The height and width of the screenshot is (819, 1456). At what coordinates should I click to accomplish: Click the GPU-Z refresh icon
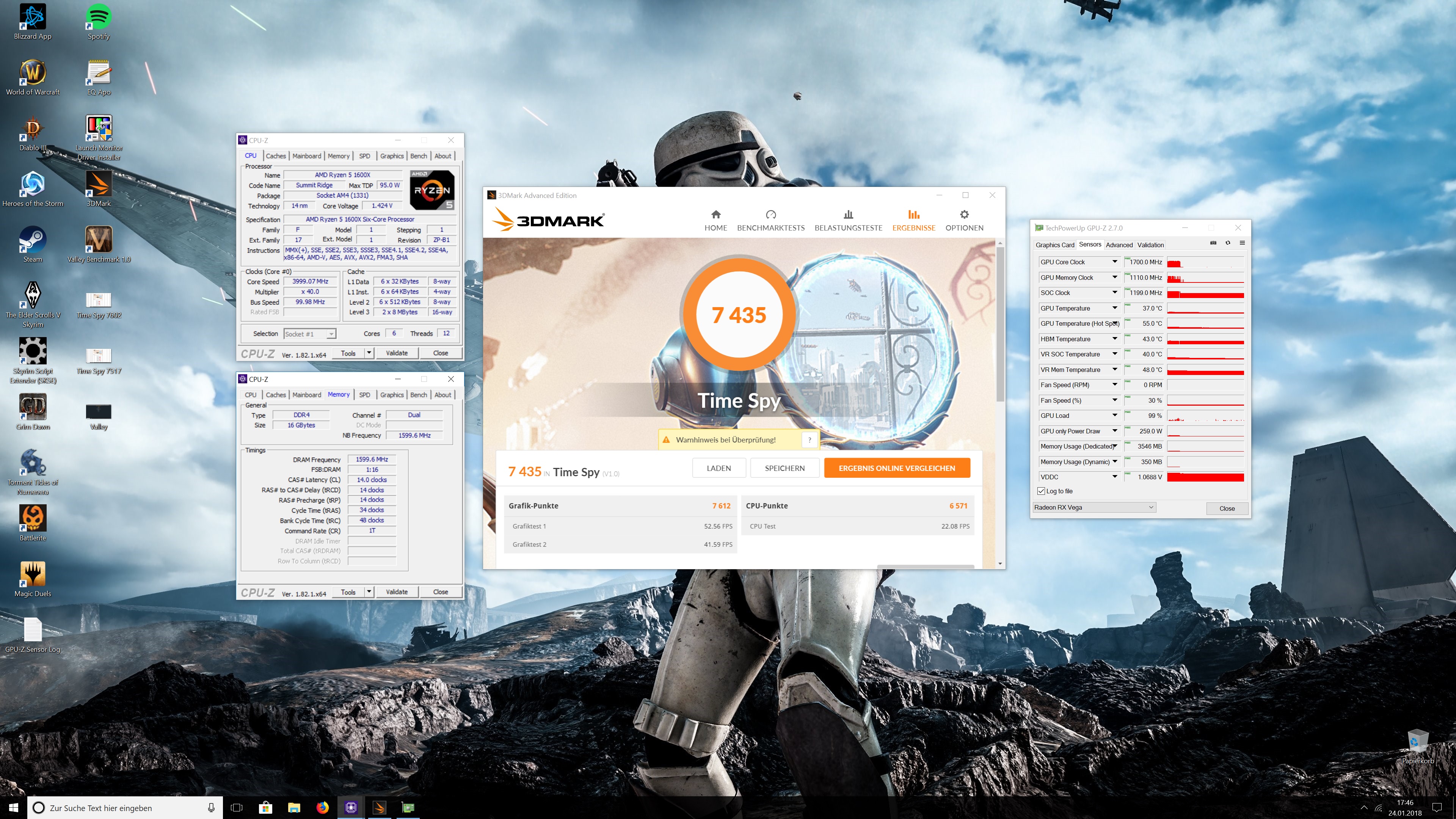1228,243
